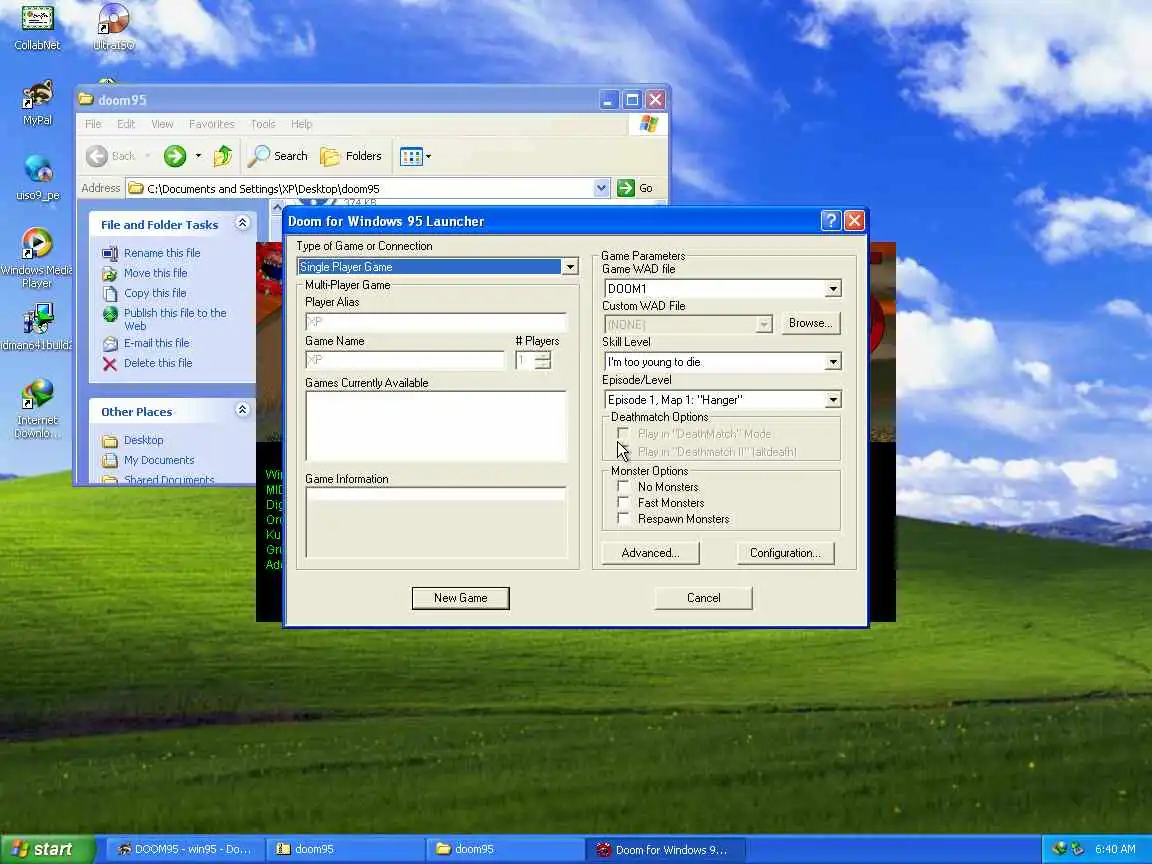Check Play in DeathMatch Mode option
The width and height of the screenshot is (1152, 864).
pyautogui.click(x=623, y=433)
